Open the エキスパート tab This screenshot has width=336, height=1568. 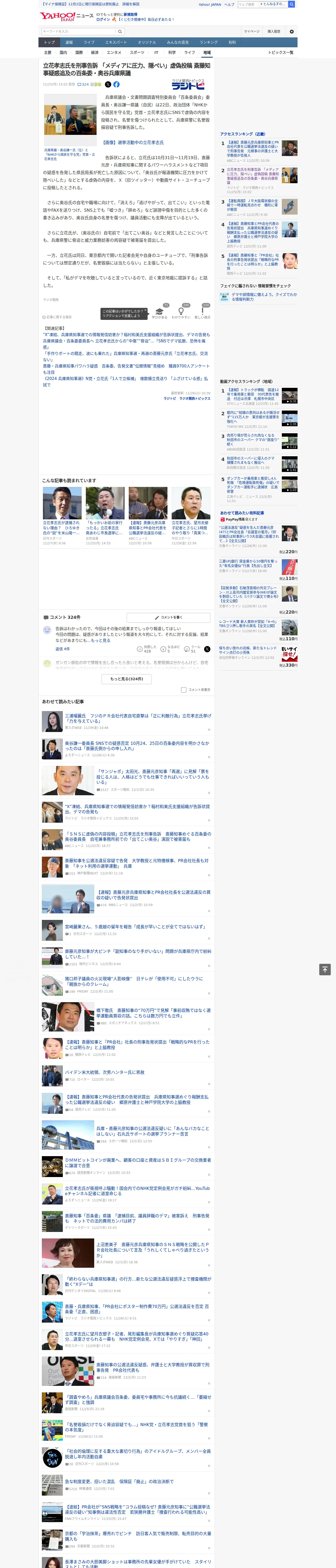pos(116,43)
